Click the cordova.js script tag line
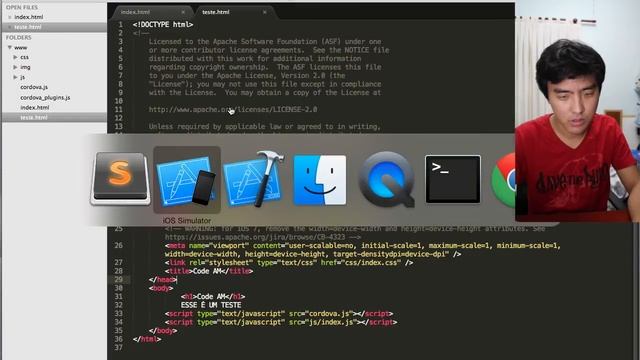Viewport: 640px width, 360px height. [x=279, y=313]
